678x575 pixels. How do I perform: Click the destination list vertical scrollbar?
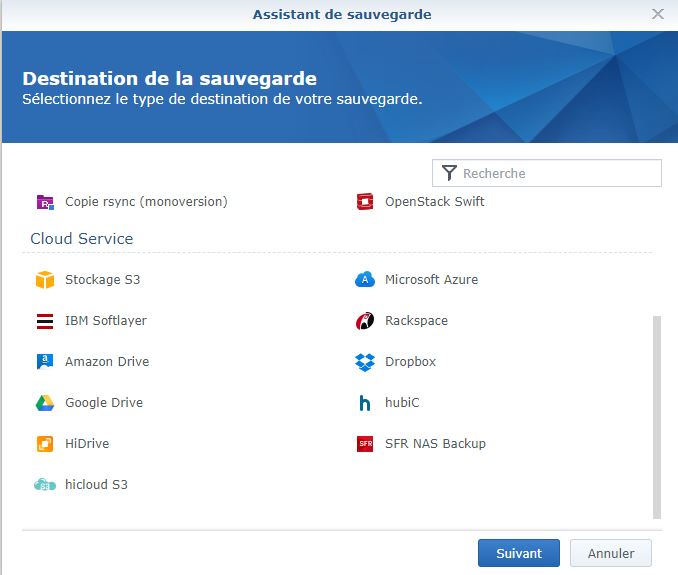click(x=657, y=417)
